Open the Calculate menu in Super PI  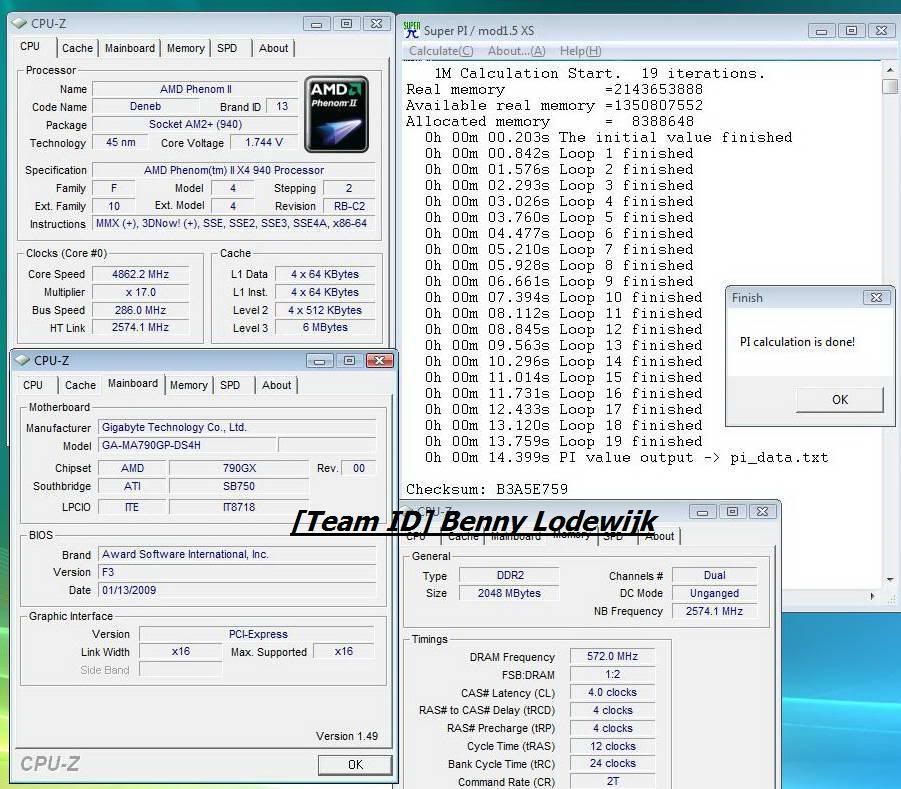pyautogui.click(x=441, y=51)
